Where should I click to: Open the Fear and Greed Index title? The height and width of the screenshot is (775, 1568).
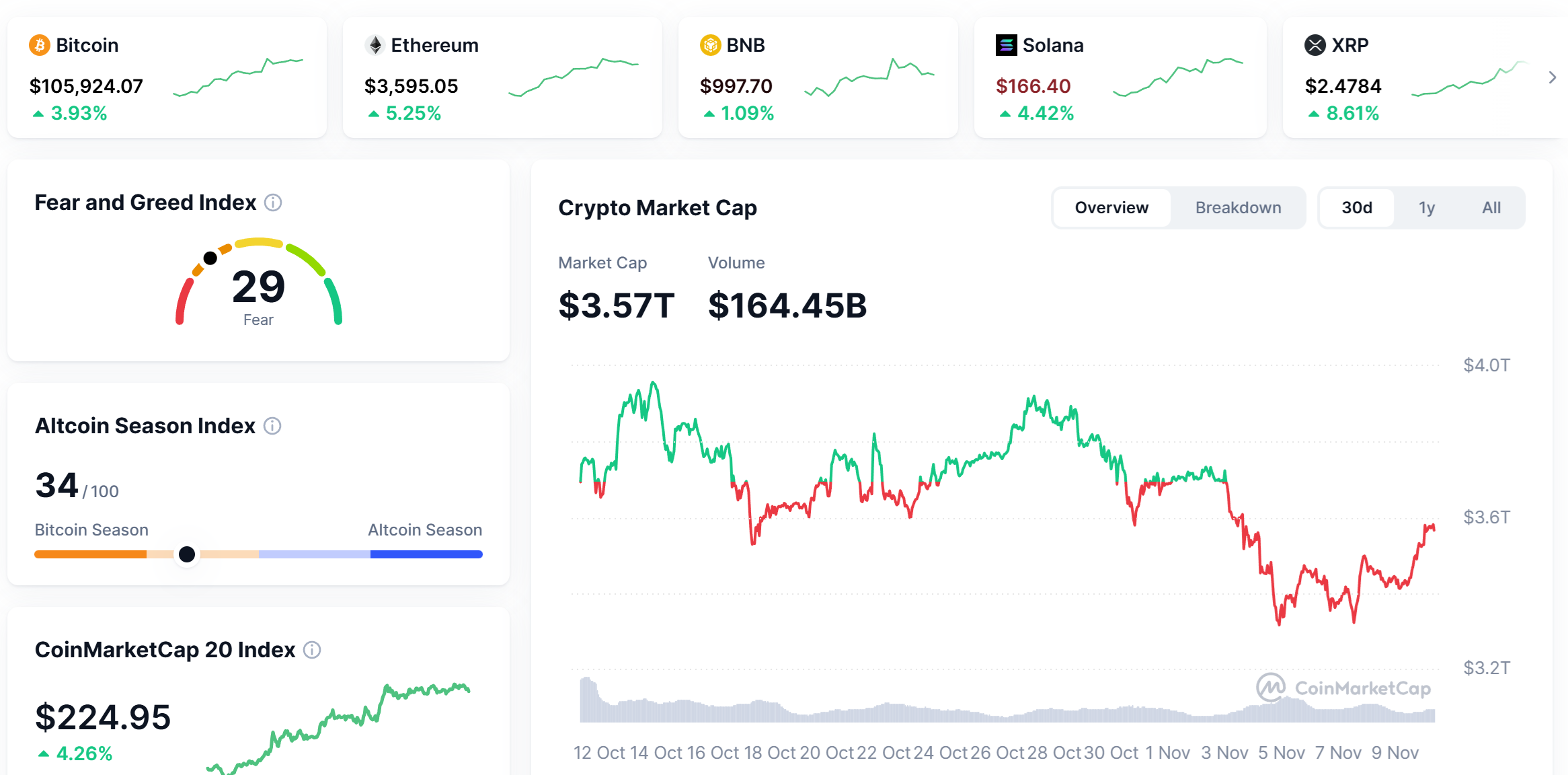(145, 202)
